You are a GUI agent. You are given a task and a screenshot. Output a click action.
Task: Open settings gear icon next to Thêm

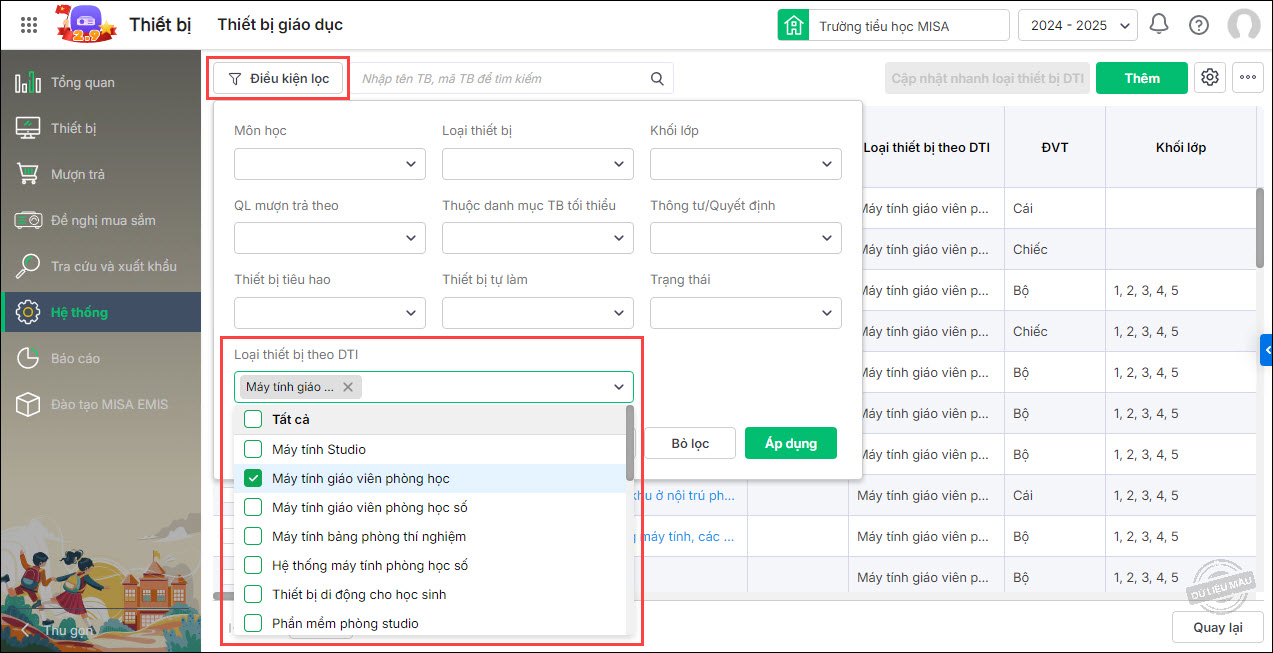1210,78
